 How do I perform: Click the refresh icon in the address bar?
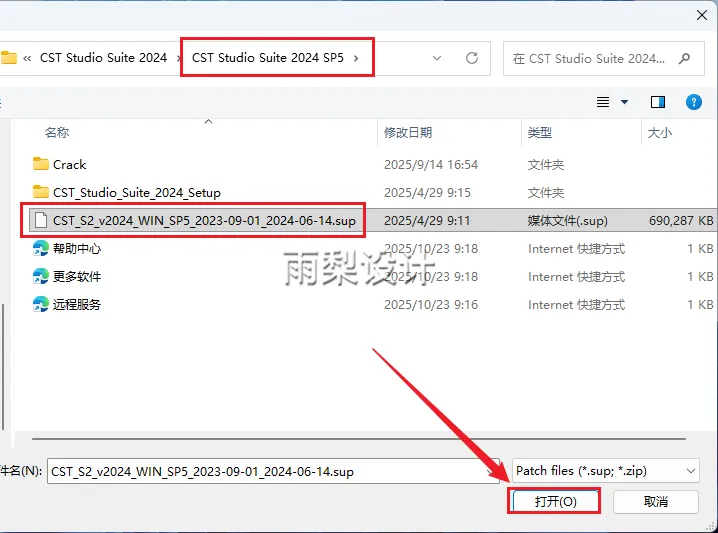pyautogui.click(x=472, y=58)
